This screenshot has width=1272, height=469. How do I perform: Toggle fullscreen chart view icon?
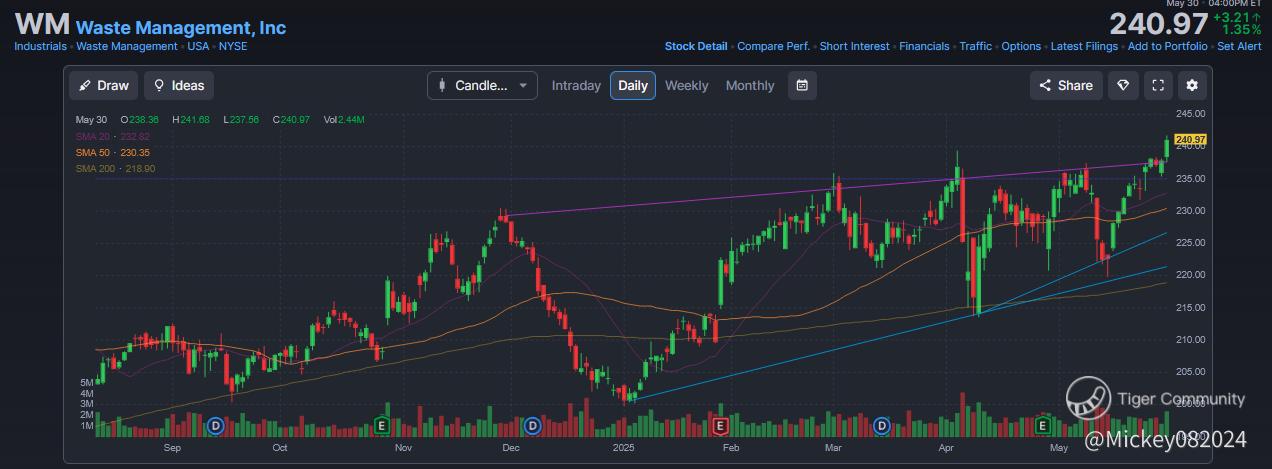pyautogui.click(x=1158, y=85)
